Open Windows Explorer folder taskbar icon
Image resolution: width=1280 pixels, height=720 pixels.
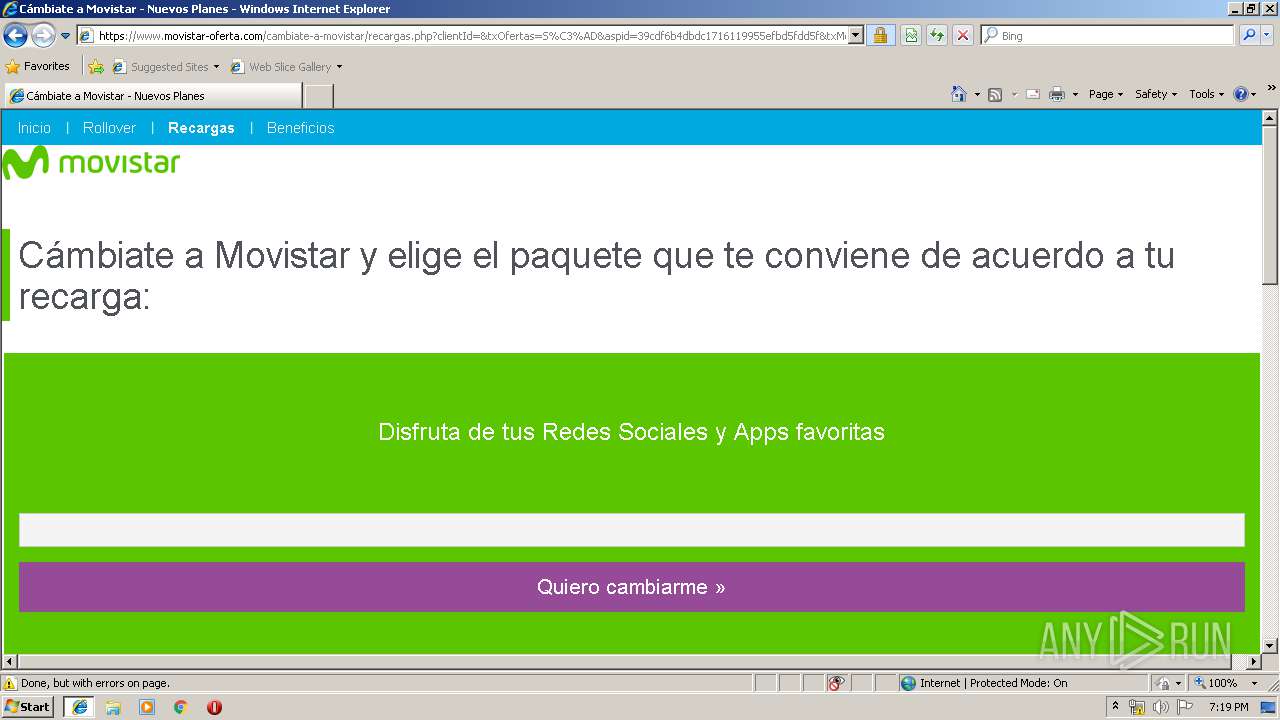point(113,707)
